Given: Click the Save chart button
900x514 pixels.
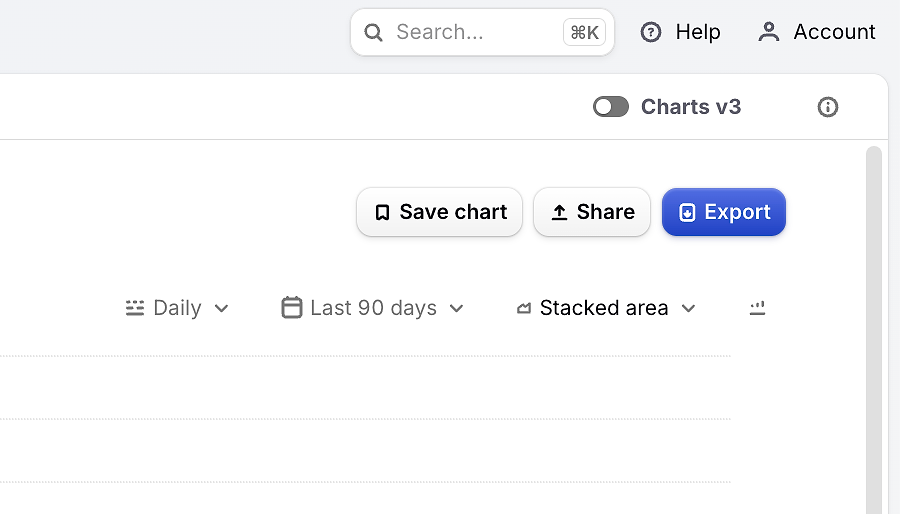Looking at the screenshot, I should click(x=440, y=212).
